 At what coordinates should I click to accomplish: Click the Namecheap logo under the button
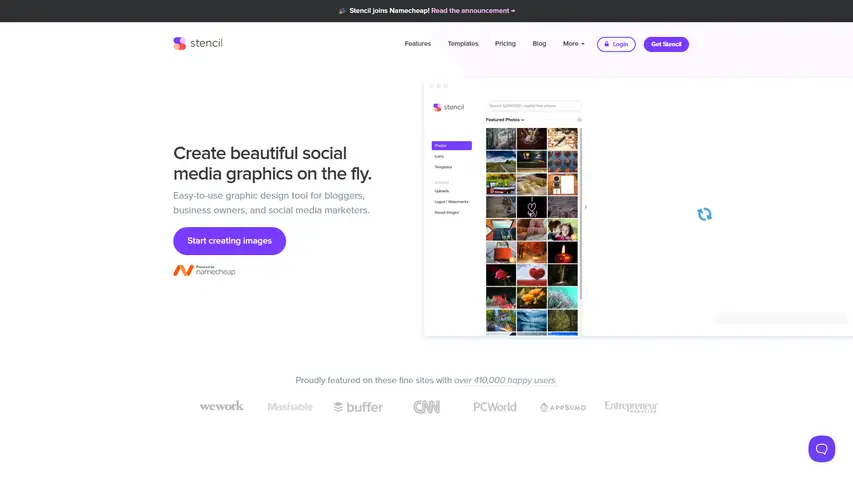point(205,270)
